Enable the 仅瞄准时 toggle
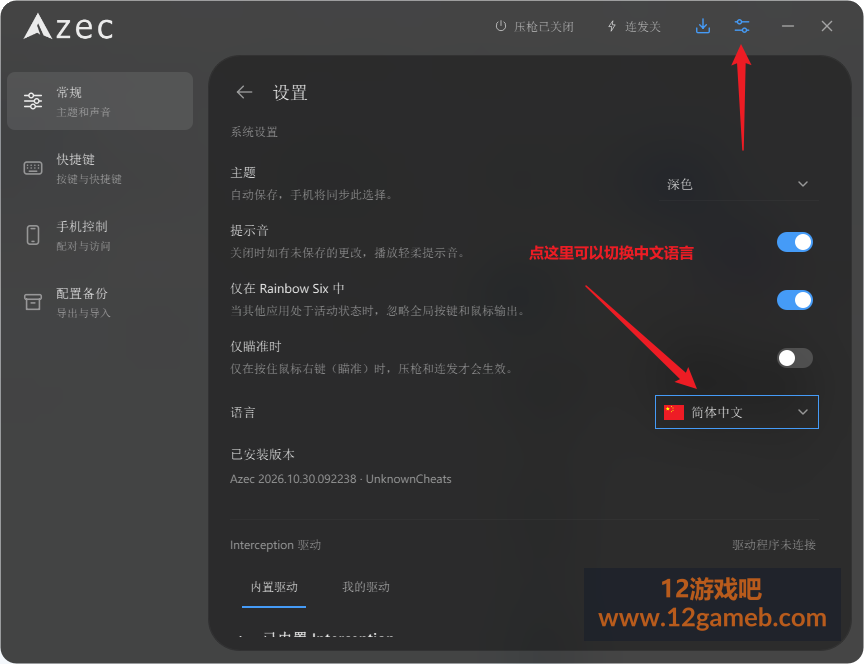The width and height of the screenshot is (864, 664). click(x=795, y=358)
